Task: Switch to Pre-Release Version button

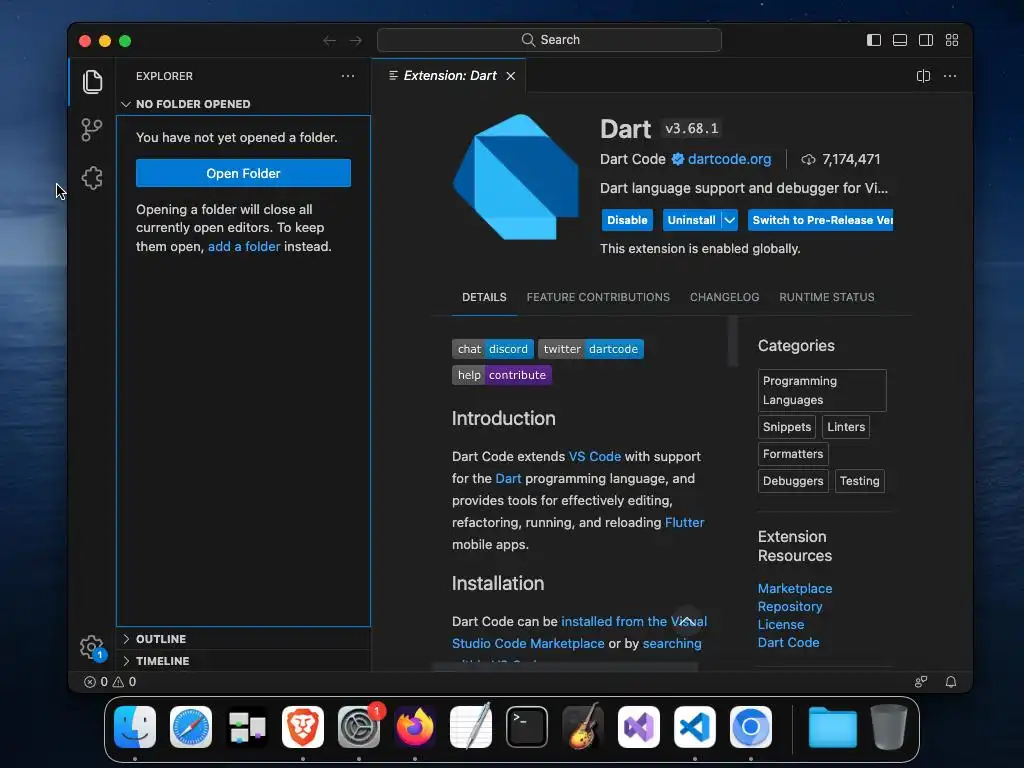Action: (821, 220)
